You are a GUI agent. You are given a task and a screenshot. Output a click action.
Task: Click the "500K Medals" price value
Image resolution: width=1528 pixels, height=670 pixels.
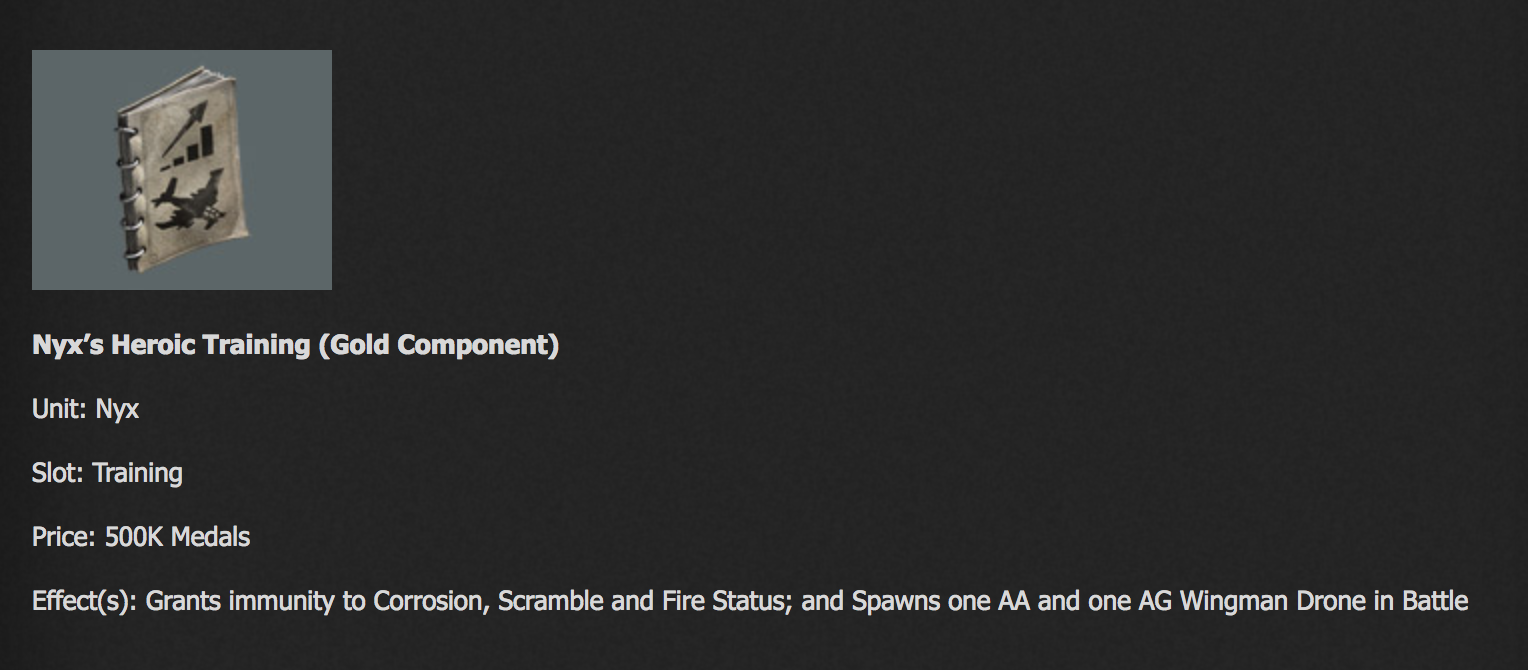coord(177,537)
